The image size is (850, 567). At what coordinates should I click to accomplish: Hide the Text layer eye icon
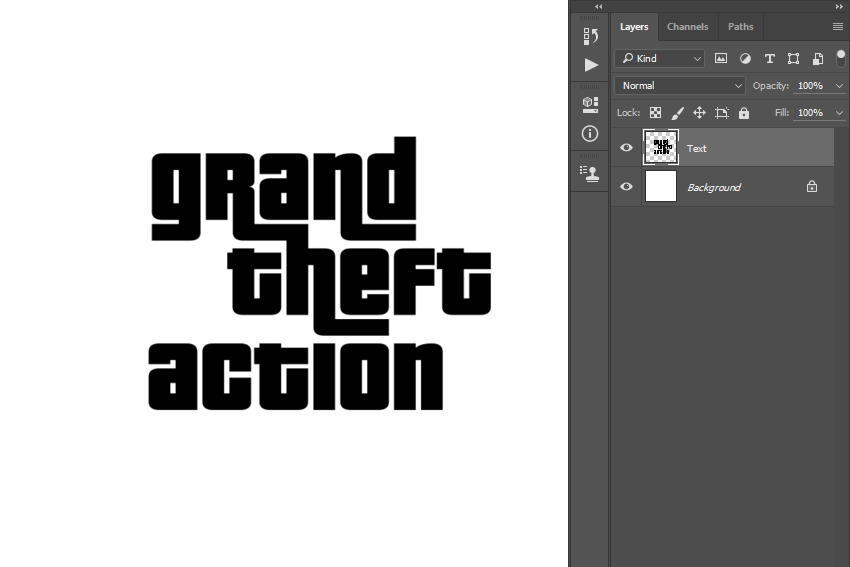point(626,147)
